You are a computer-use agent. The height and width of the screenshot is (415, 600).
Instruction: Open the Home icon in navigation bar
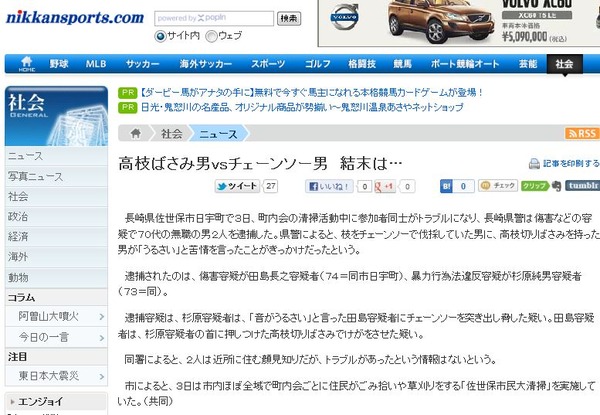pyautogui.click(x=27, y=63)
